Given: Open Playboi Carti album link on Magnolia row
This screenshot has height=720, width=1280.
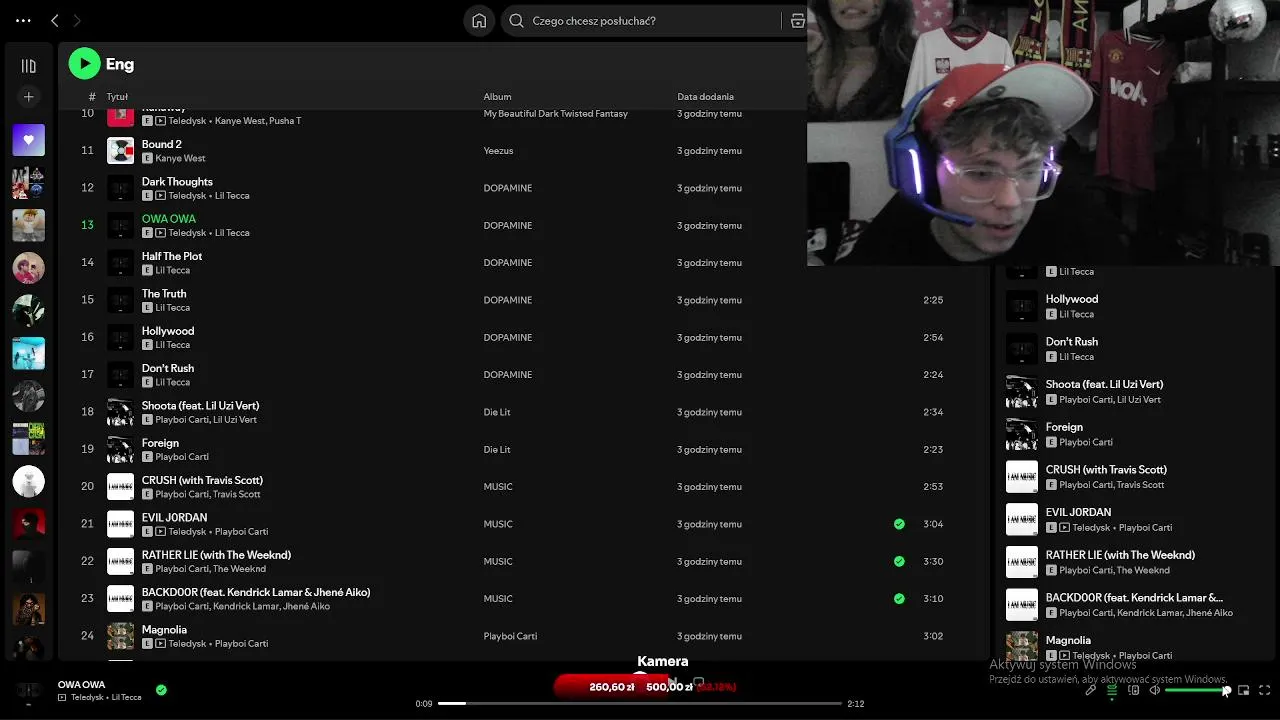Looking at the screenshot, I should pyautogui.click(x=510, y=636).
